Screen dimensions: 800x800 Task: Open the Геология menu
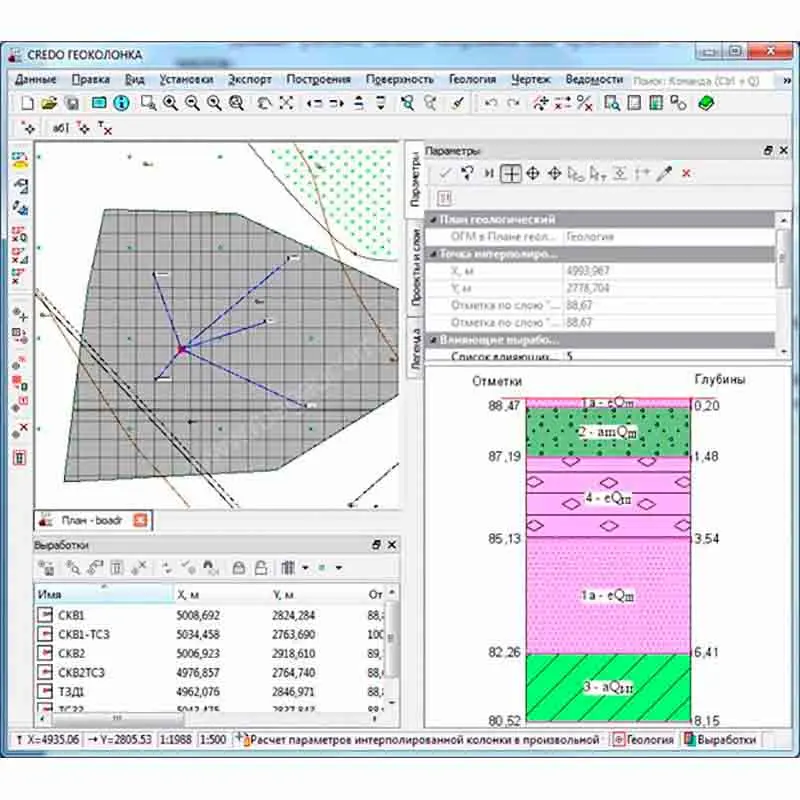pos(472,79)
